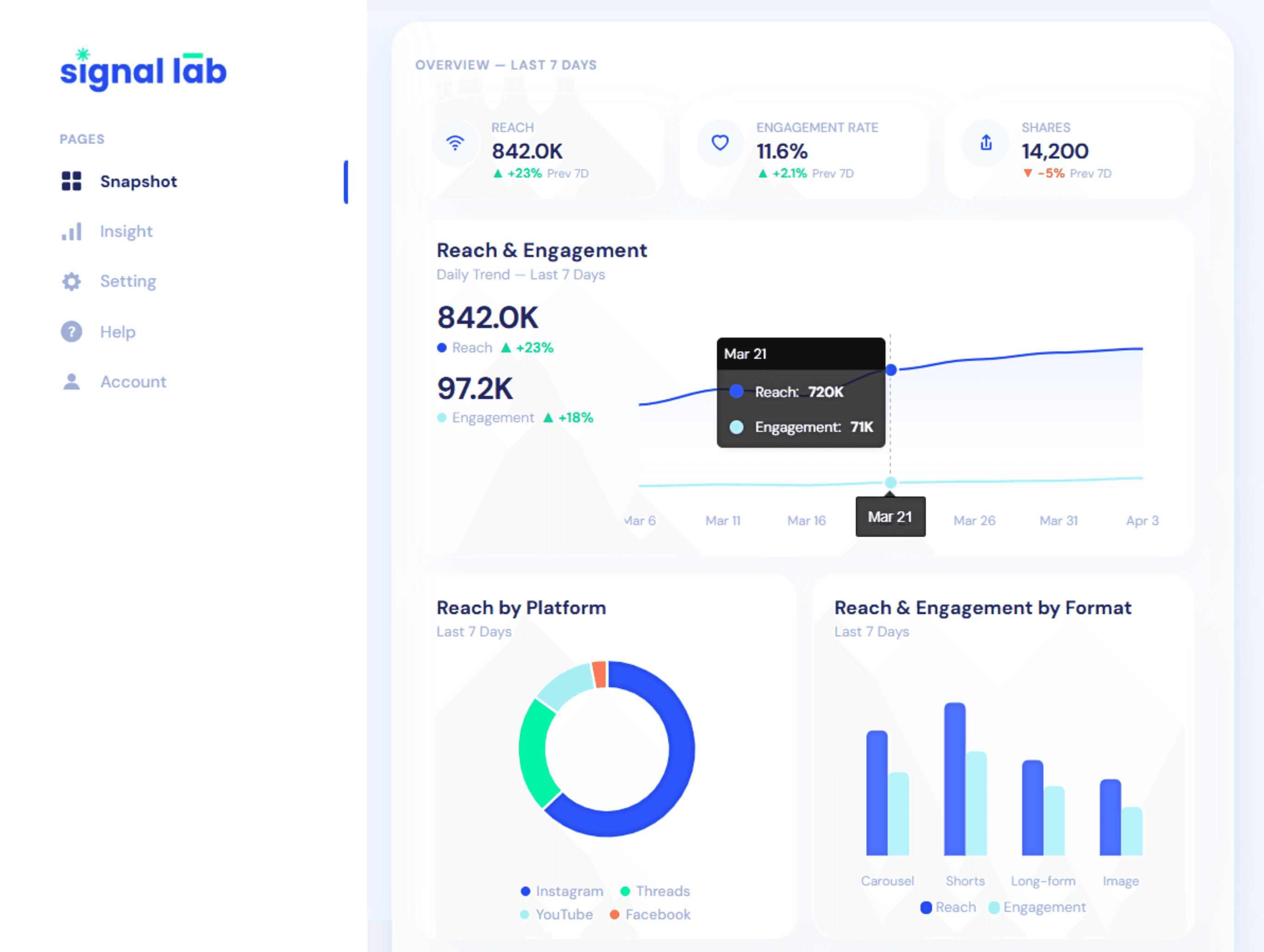Open the Account page from sidebar
This screenshot has height=952, width=1264.
click(x=133, y=381)
